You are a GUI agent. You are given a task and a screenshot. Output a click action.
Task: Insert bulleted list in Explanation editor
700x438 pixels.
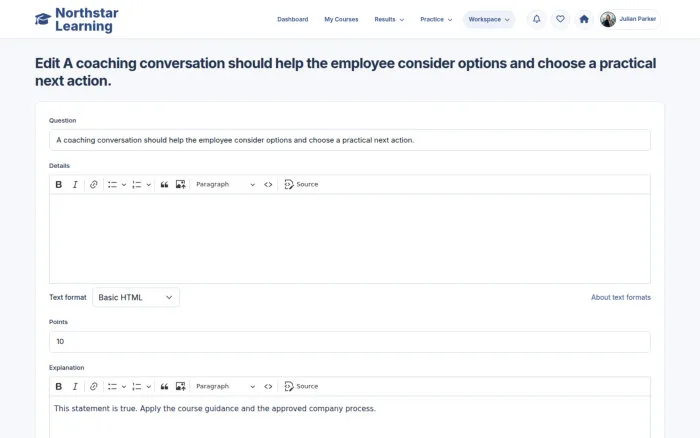pyautogui.click(x=112, y=387)
